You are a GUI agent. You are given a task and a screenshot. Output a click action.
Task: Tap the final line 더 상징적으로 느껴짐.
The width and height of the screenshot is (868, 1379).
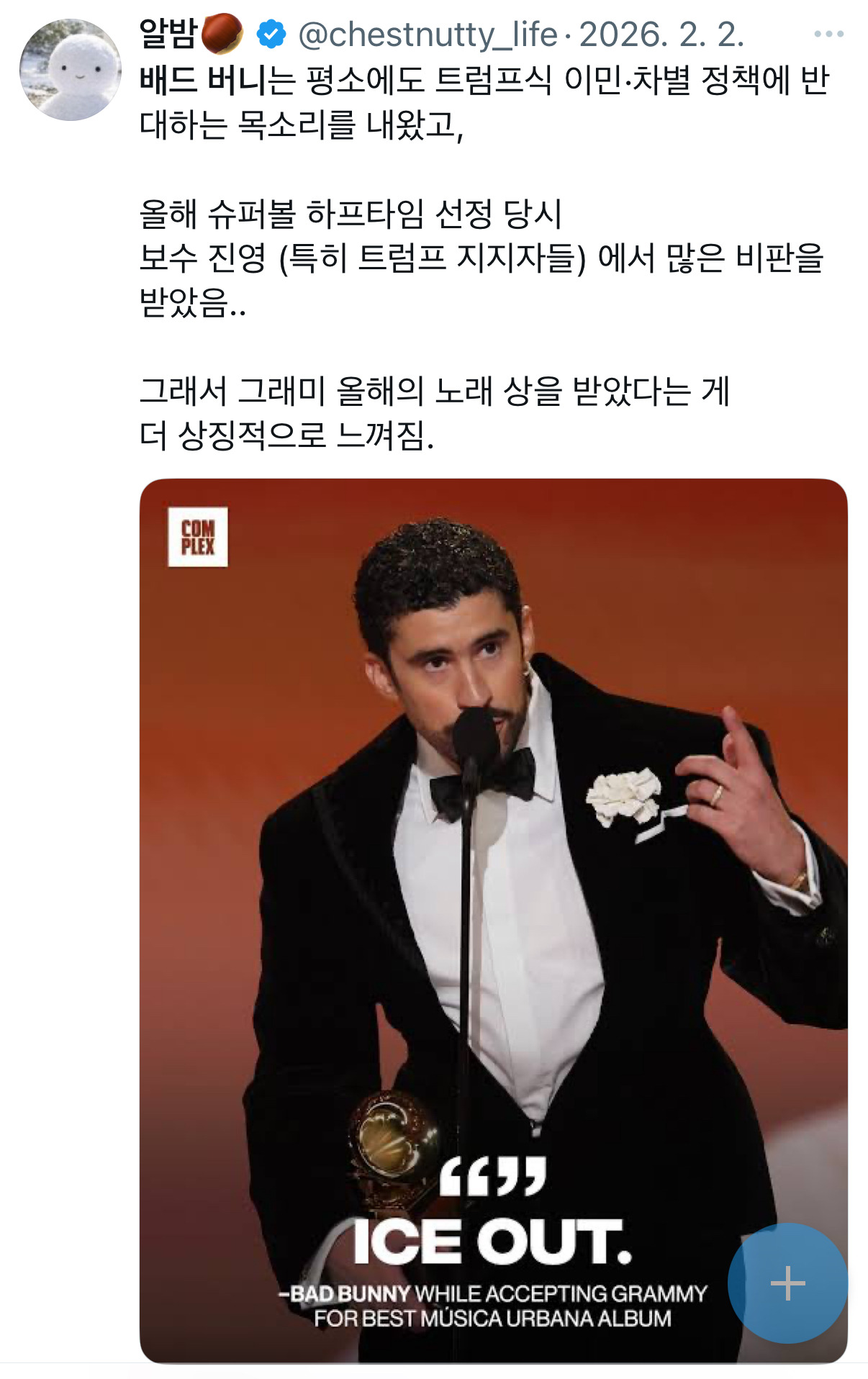coord(286,435)
